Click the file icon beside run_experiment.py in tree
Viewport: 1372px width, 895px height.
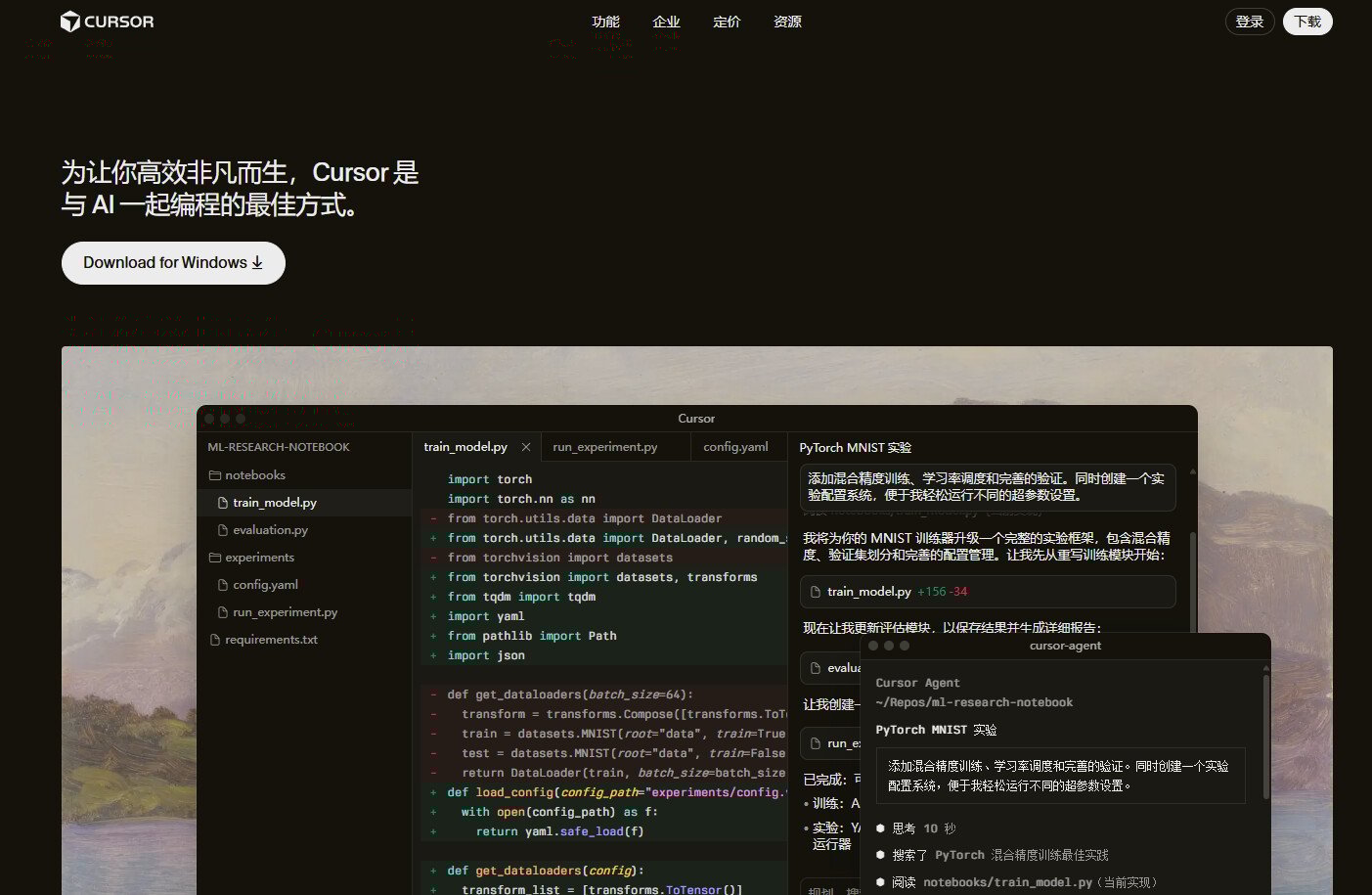[223, 612]
